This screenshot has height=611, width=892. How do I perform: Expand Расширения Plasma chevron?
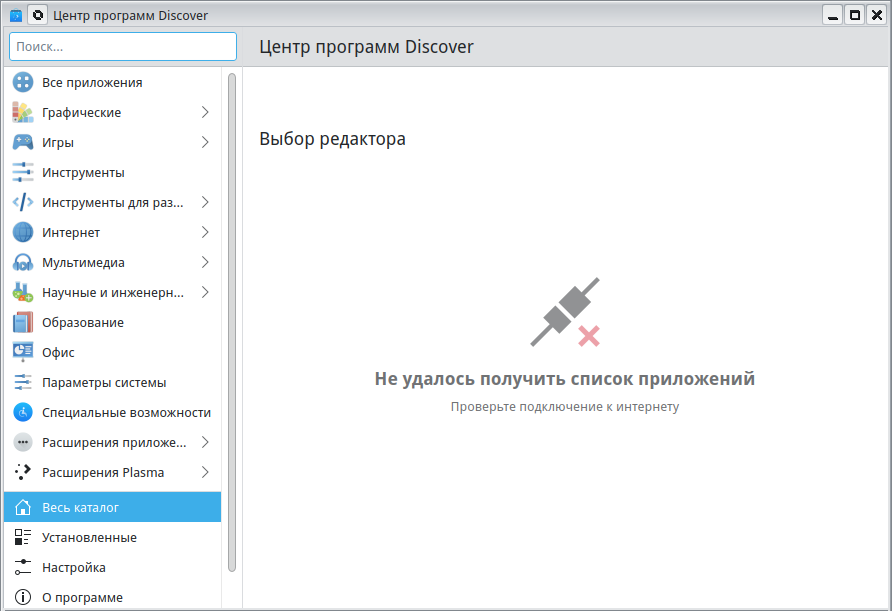205,472
